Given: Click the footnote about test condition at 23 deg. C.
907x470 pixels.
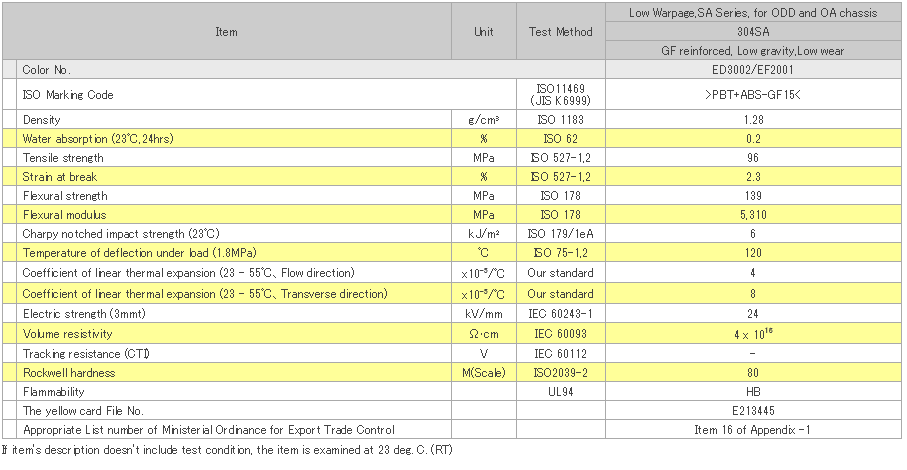Looking at the screenshot, I should tap(227, 450).
